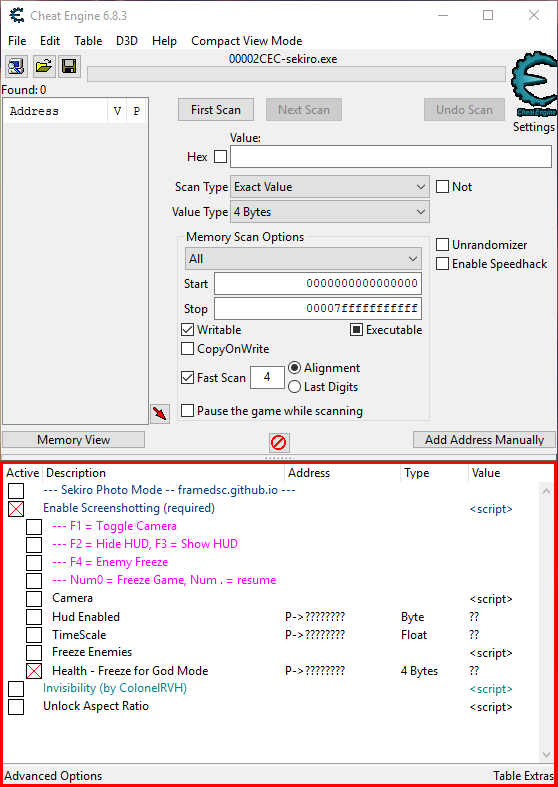Click the Fast Scan alignment value field
This screenshot has width=558, height=787.
click(x=267, y=377)
